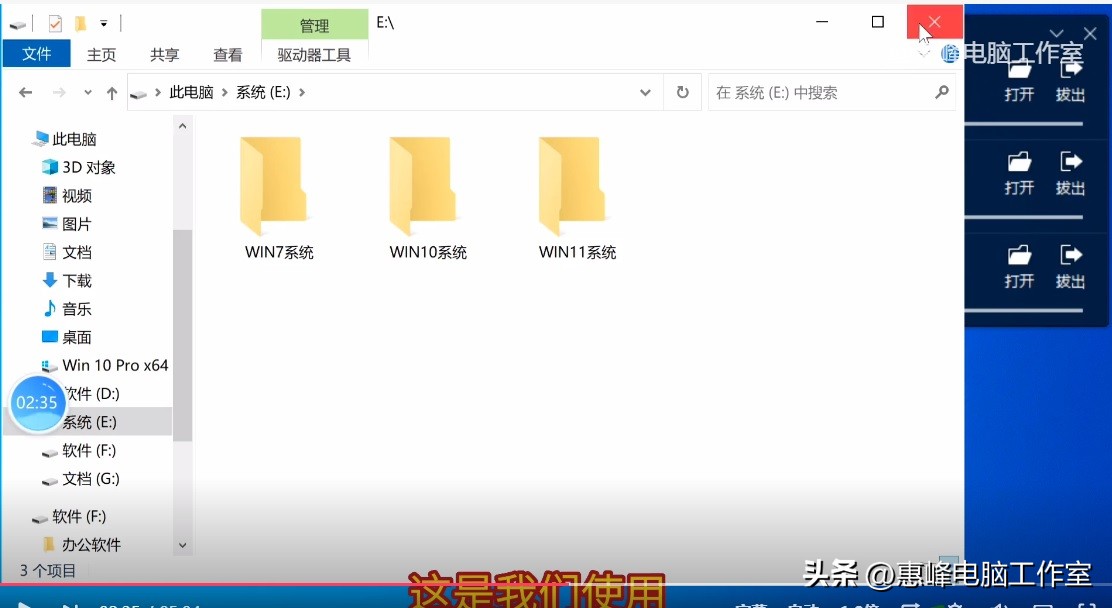The image size is (1112, 608).
Task: Click the up arrow navigation icon
Action: (112, 91)
